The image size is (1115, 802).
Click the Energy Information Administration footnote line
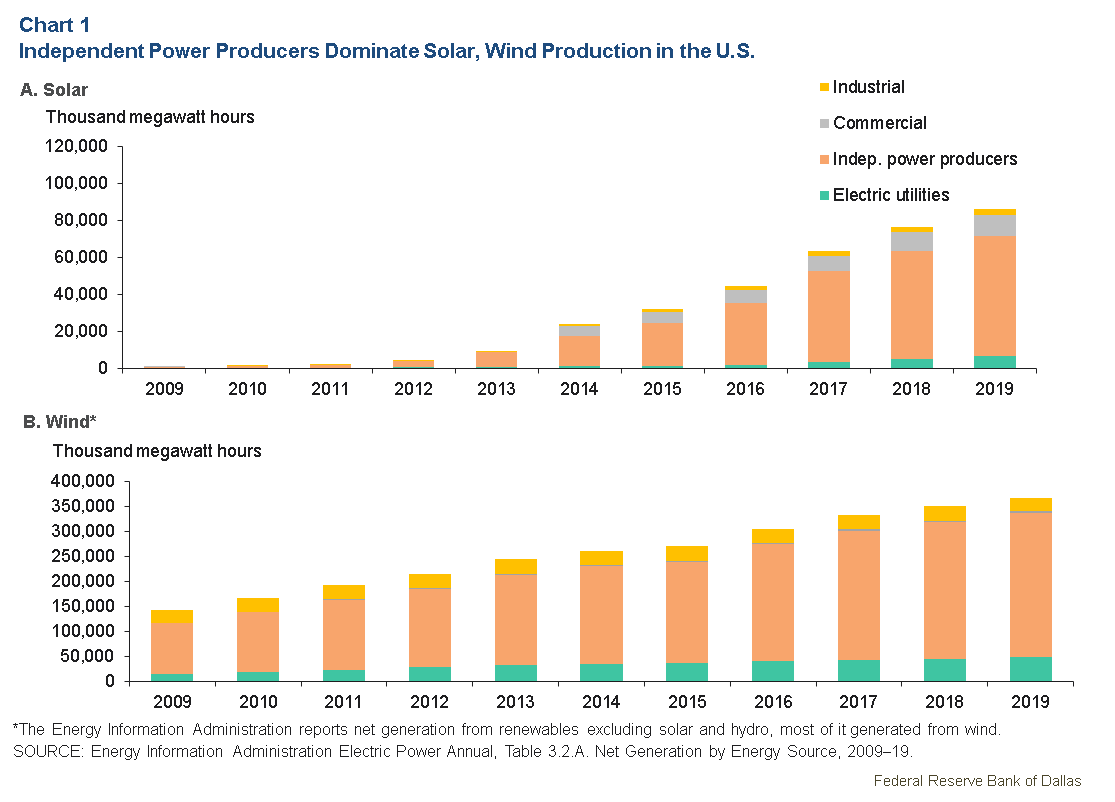(507, 729)
